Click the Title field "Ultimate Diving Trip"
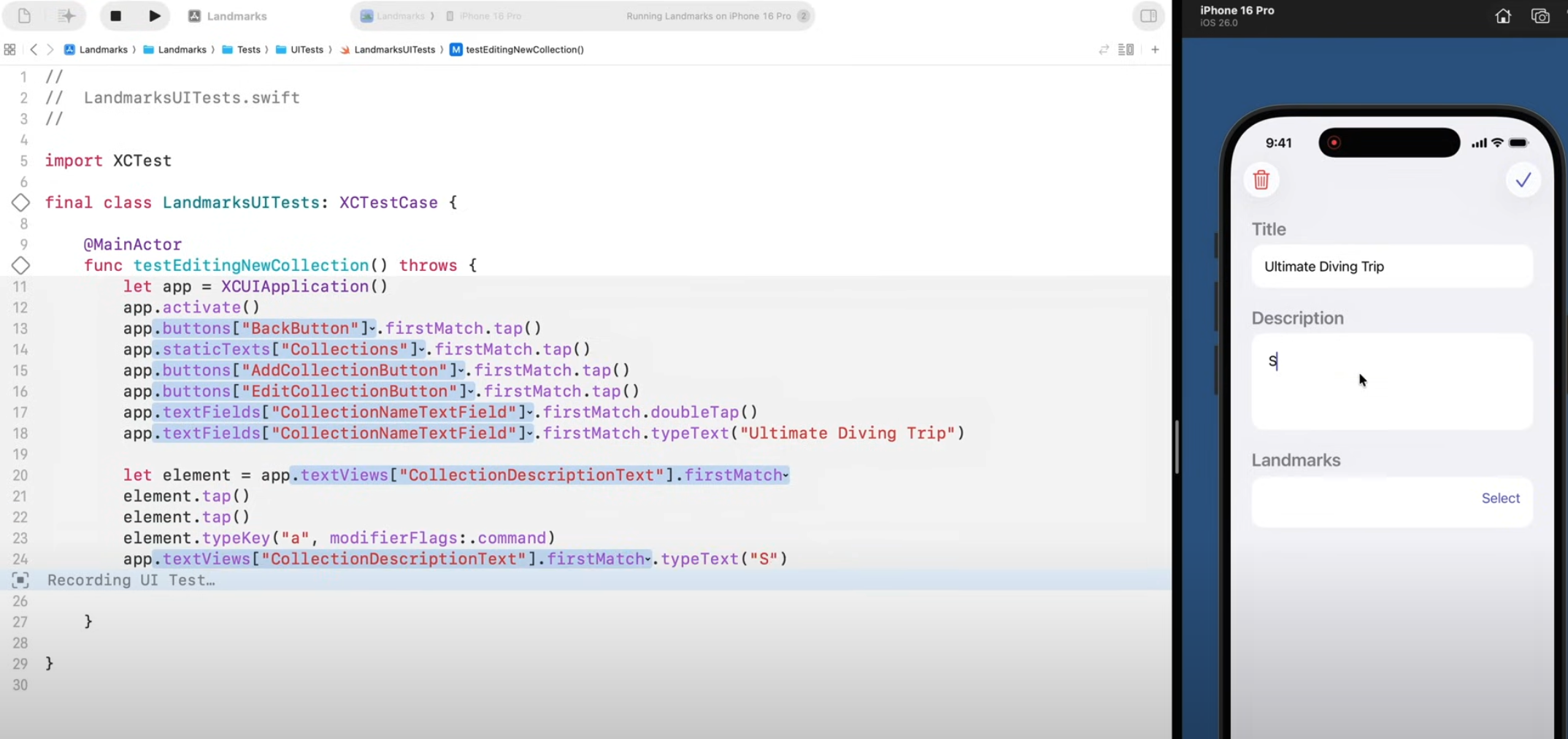Screen dimensions: 1568x739 coord(1391,267)
